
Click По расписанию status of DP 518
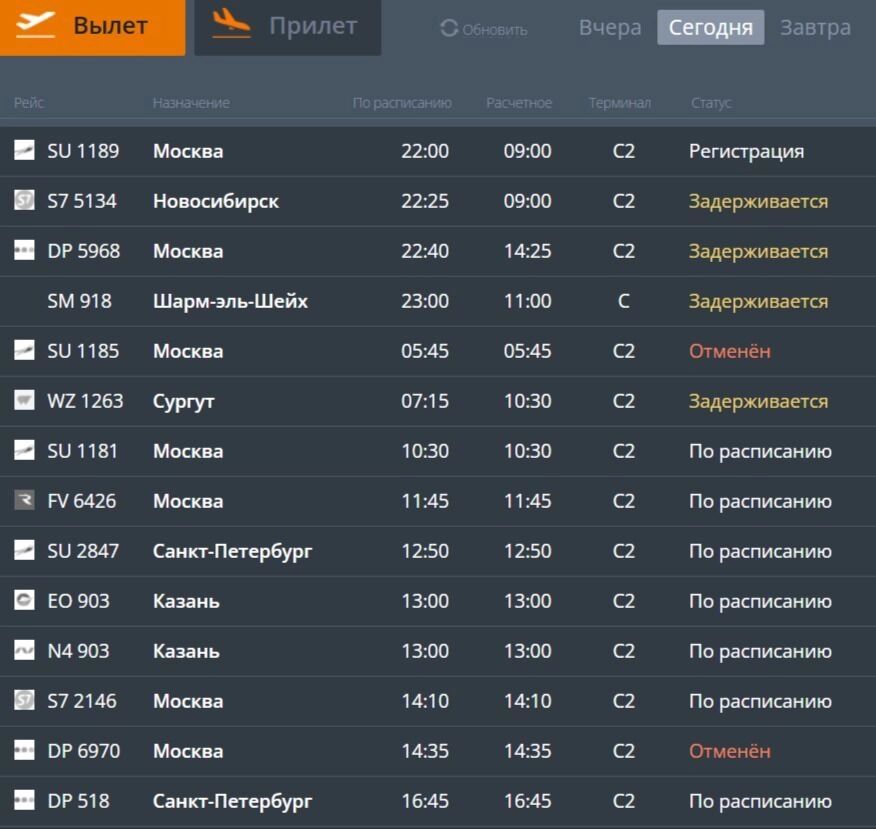[x=760, y=802]
